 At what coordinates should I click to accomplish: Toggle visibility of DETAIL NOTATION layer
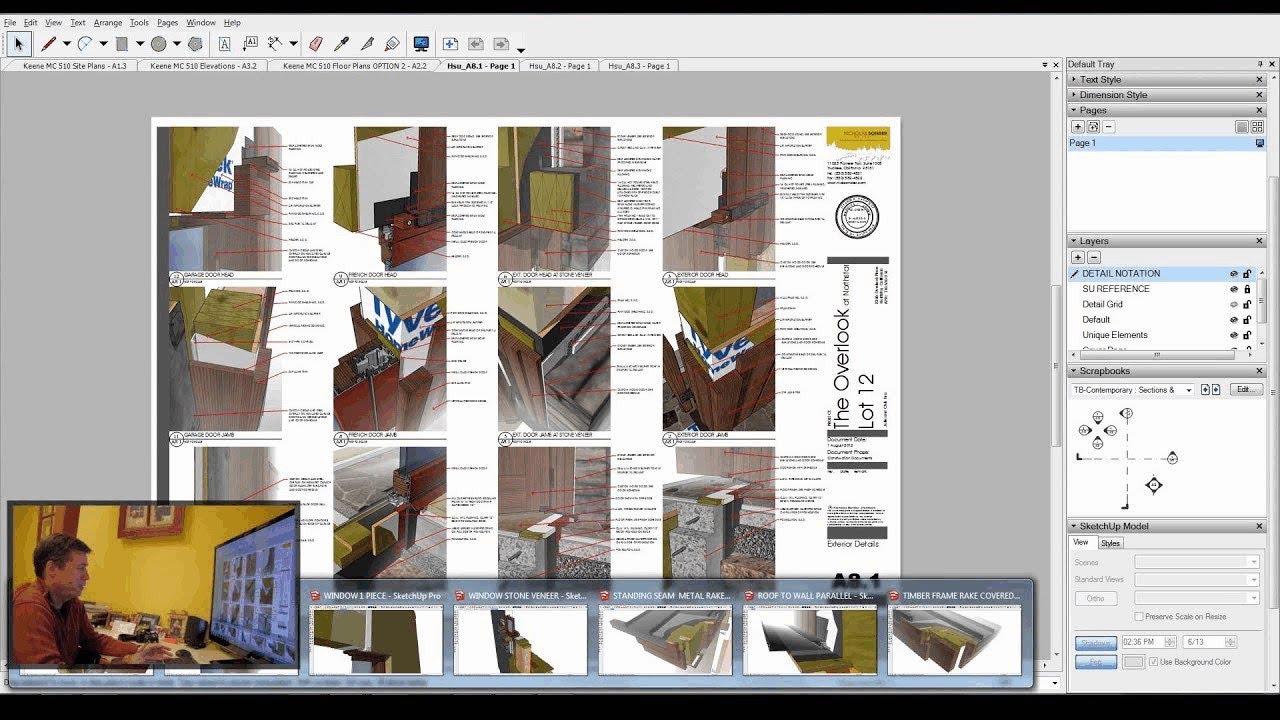click(1233, 274)
